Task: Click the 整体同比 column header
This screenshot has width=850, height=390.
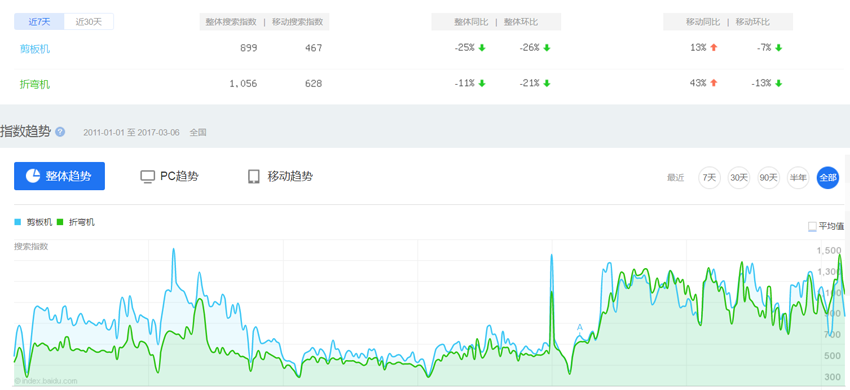Action: pos(471,22)
